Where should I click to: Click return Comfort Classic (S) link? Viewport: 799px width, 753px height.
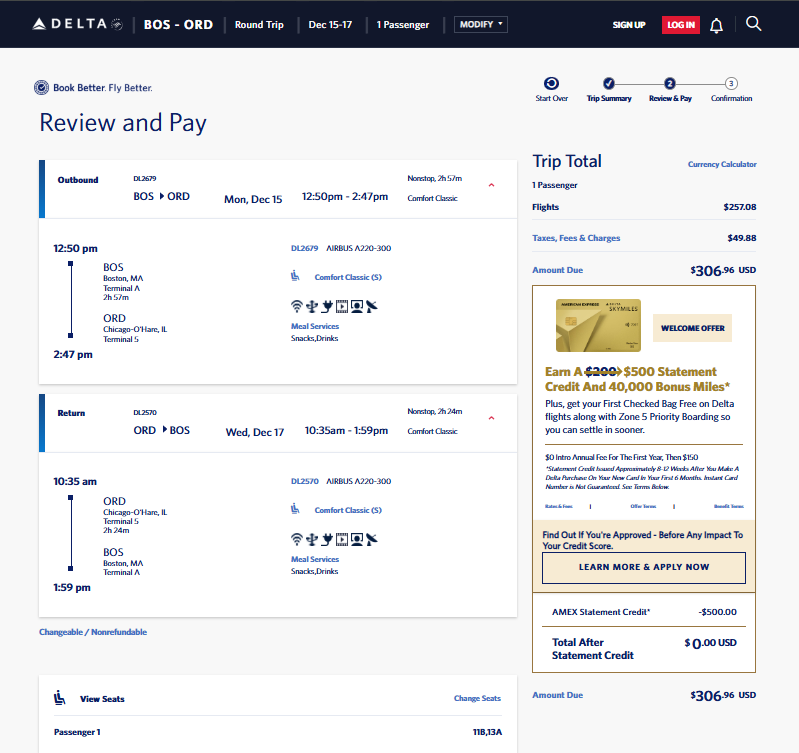(x=348, y=510)
